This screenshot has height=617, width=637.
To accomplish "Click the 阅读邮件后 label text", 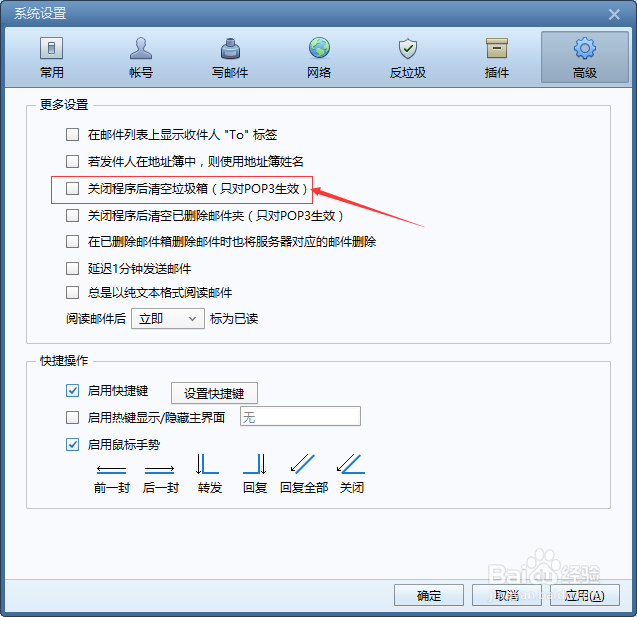I will (x=96, y=319).
